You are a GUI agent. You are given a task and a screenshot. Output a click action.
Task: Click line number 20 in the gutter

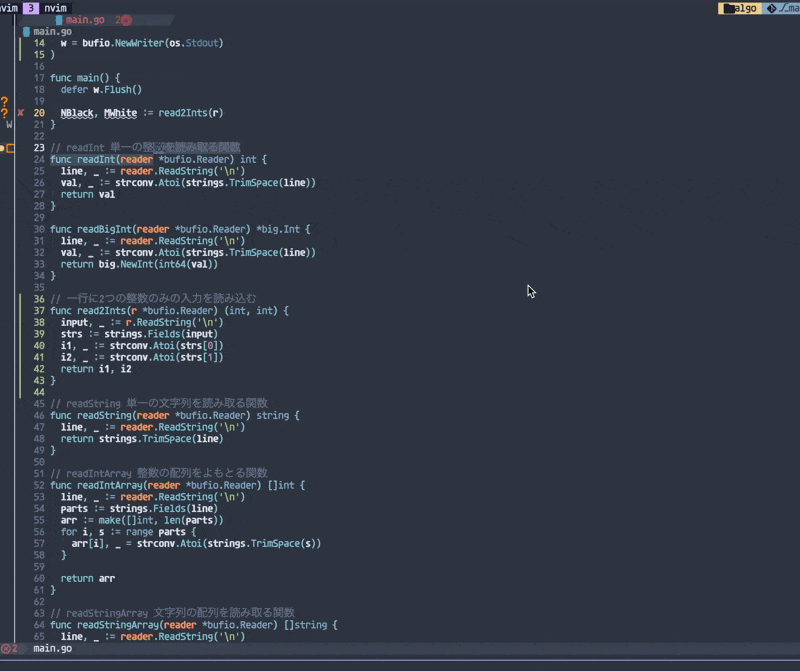(x=39, y=113)
